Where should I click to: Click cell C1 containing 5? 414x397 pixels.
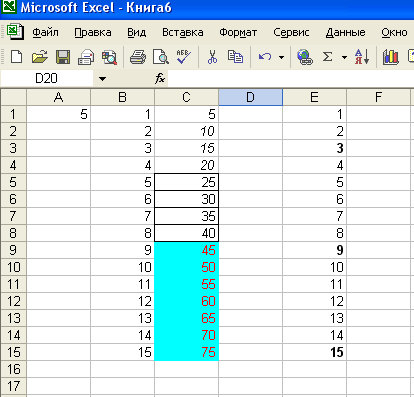coord(186,114)
